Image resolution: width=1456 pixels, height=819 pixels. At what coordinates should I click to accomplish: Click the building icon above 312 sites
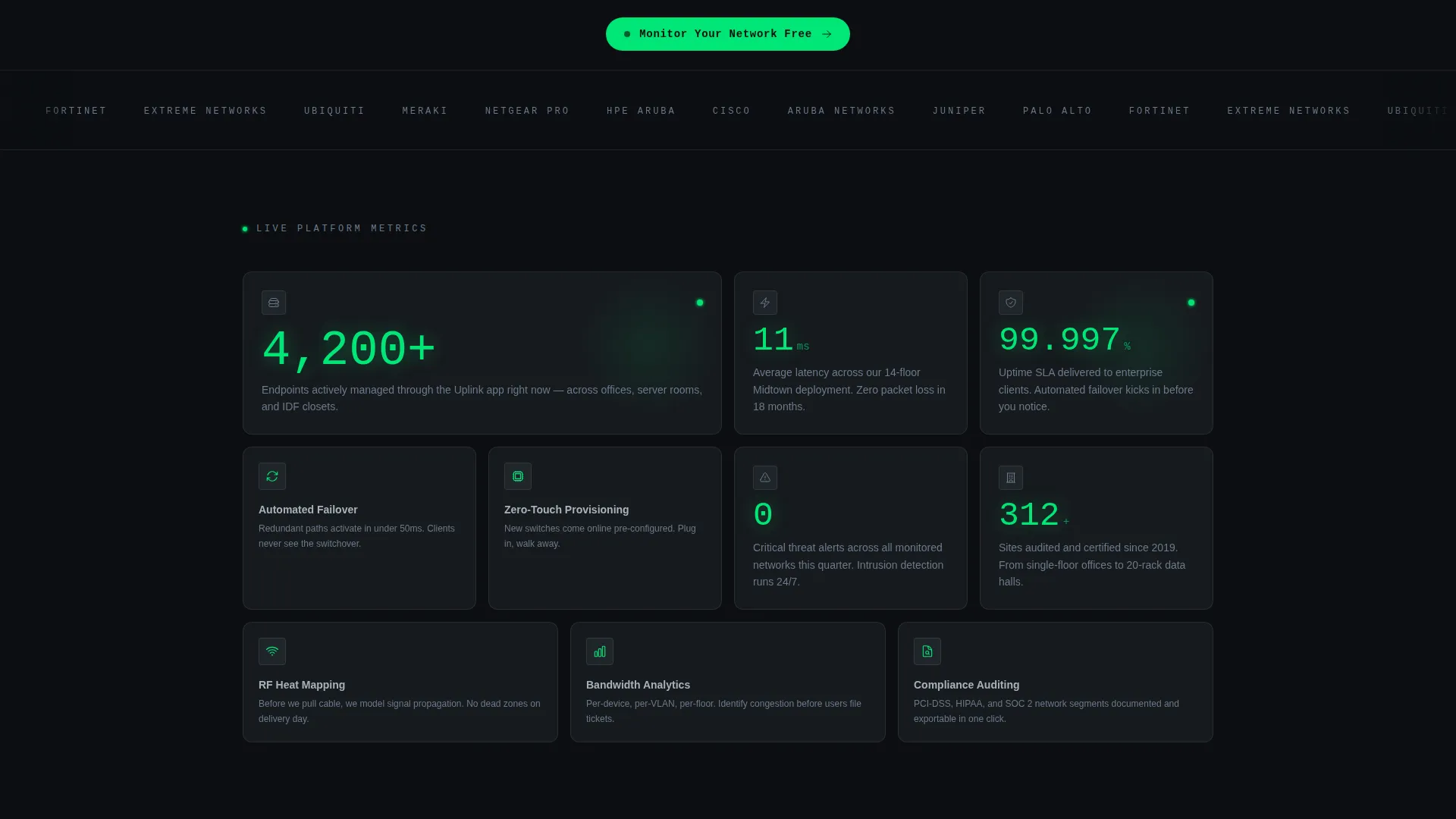1011,478
